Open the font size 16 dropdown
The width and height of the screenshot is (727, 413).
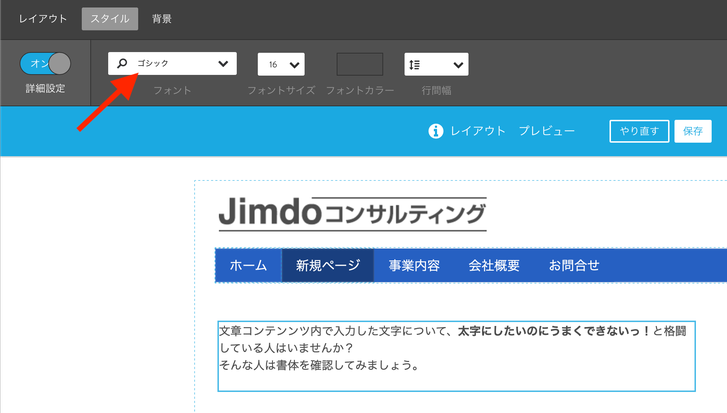click(281, 64)
